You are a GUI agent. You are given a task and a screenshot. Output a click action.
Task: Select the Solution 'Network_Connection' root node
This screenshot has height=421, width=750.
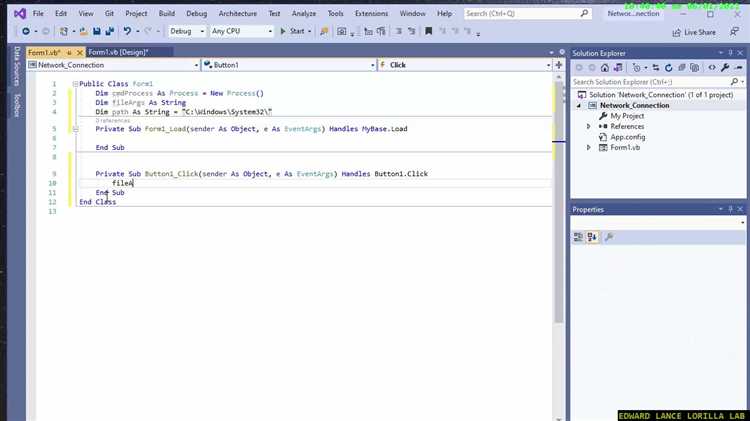pyautogui.click(x=661, y=95)
